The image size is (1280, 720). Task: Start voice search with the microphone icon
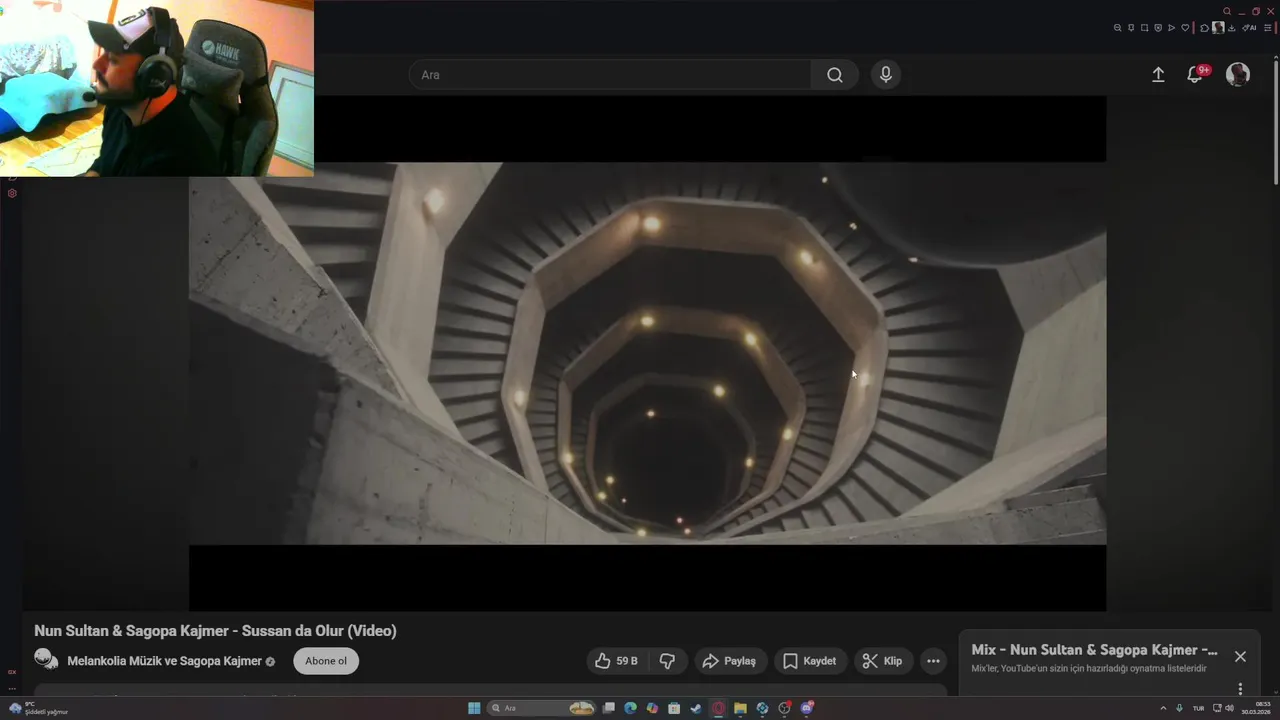coord(885,75)
